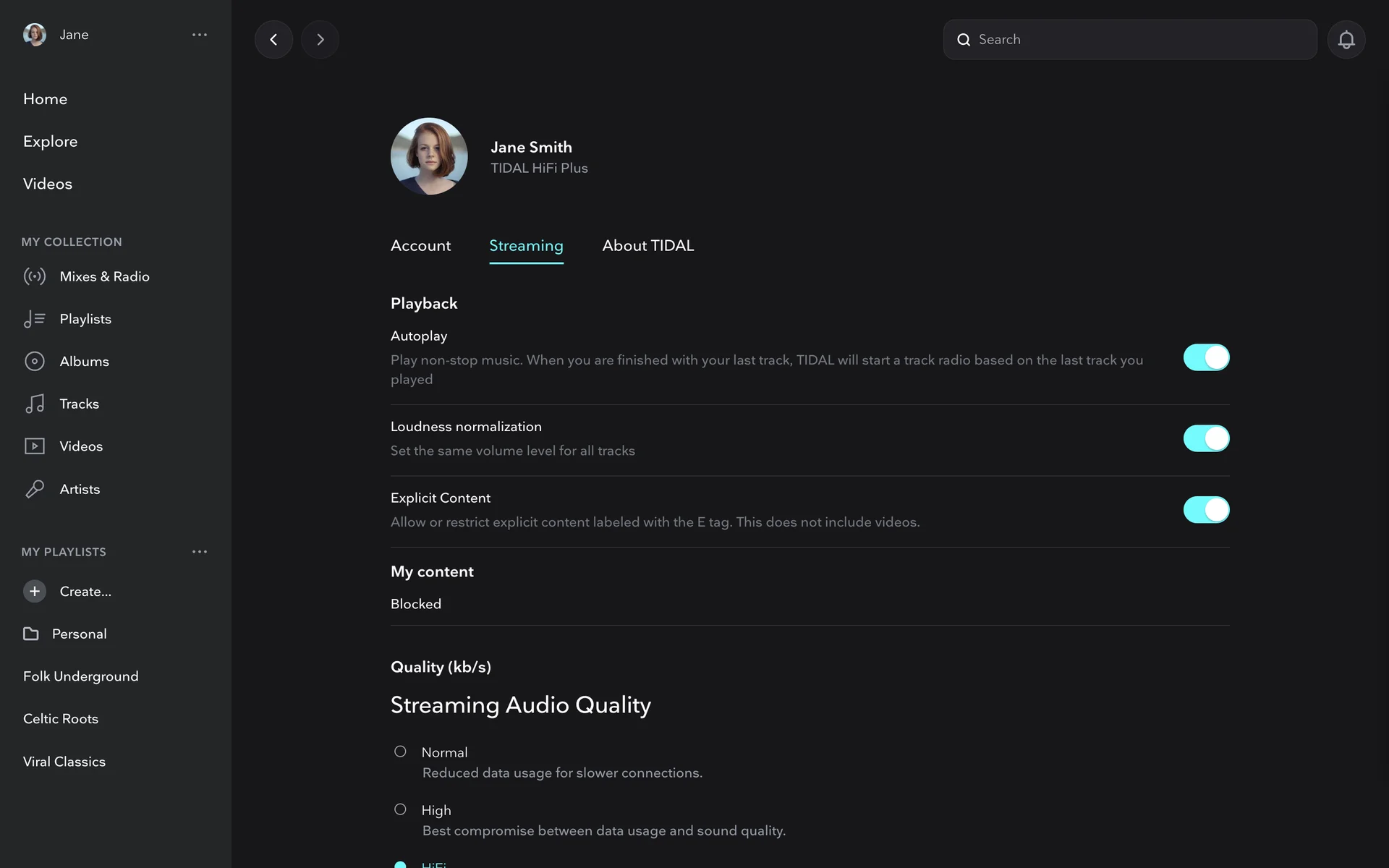Open Artists in My Collection

(80, 489)
